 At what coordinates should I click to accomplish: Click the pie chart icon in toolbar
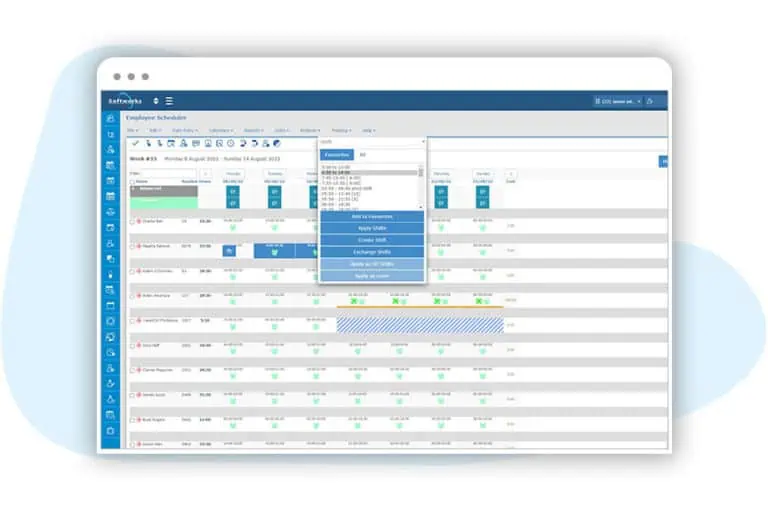click(x=277, y=143)
